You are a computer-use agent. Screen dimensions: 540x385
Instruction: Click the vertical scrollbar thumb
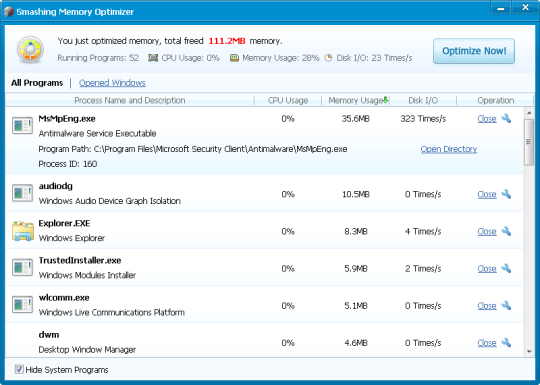click(x=529, y=142)
